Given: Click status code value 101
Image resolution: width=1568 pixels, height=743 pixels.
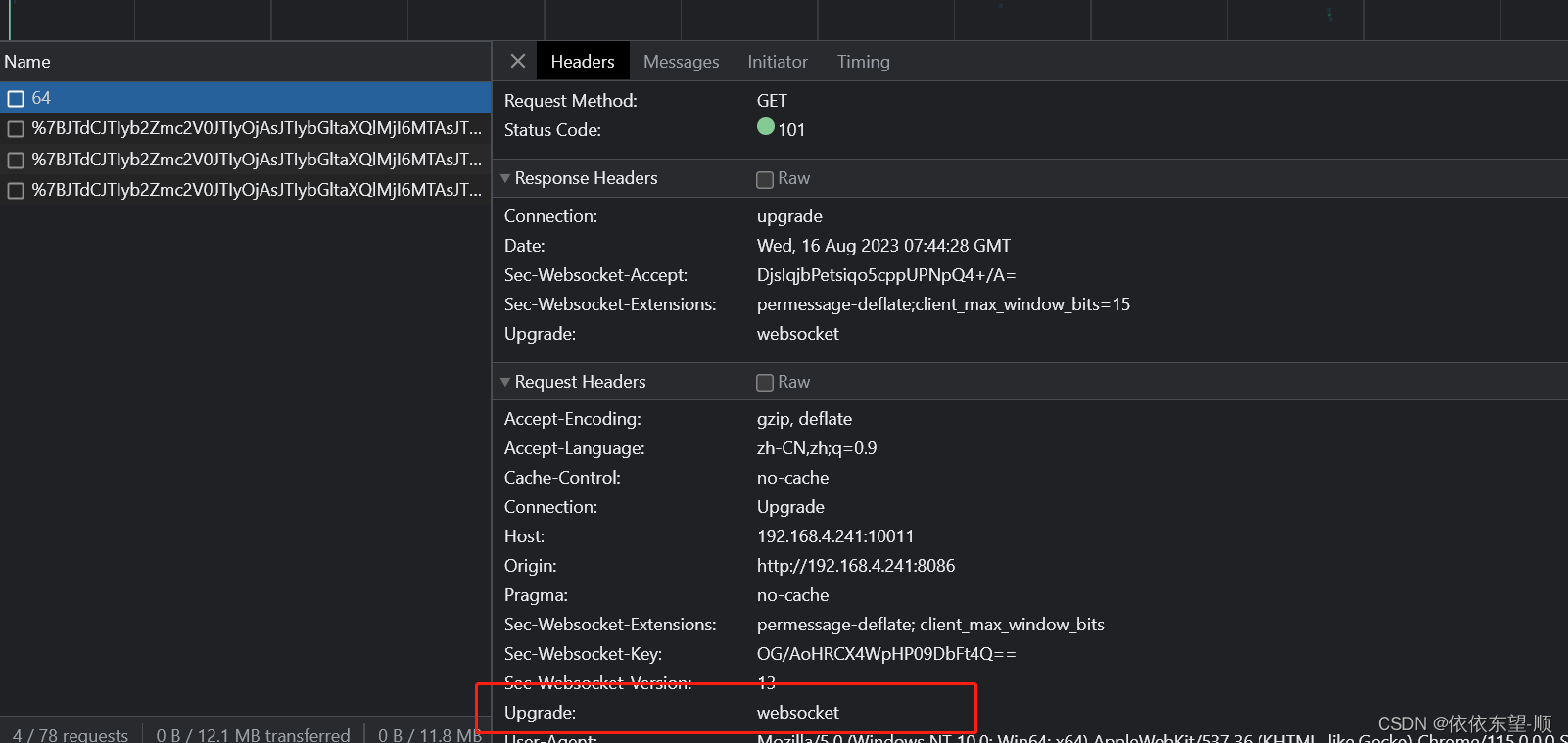Looking at the screenshot, I should pyautogui.click(x=791, y=130).
